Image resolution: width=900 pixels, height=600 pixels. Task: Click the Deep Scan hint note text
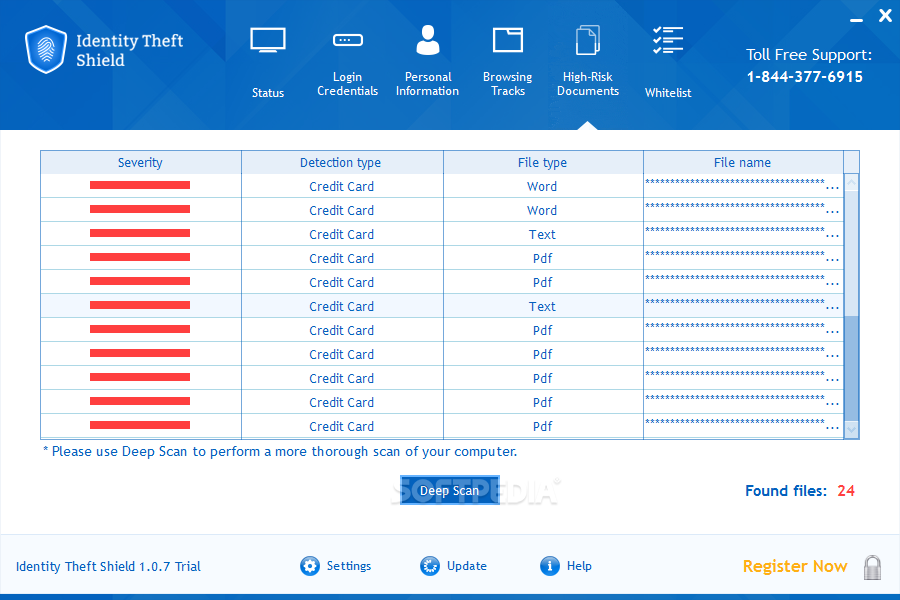(x=280, y=452)
